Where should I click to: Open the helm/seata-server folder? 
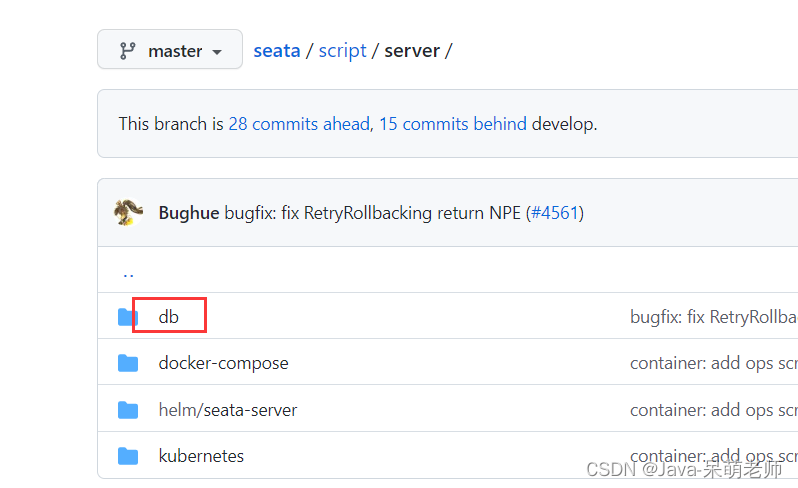pyautogui.click(x=227, y=410)
